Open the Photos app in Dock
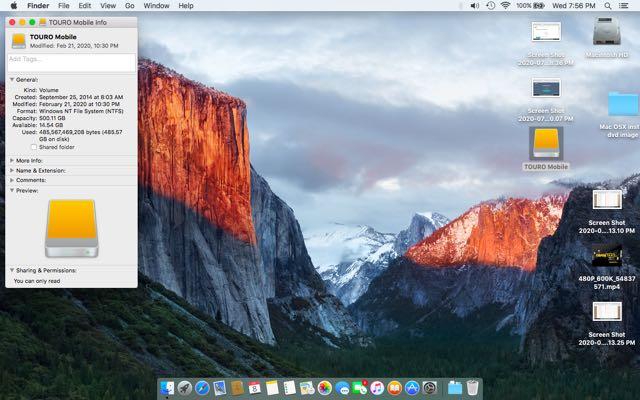The height and width of the screenshot is (400, 640). (x=324, y=387)
